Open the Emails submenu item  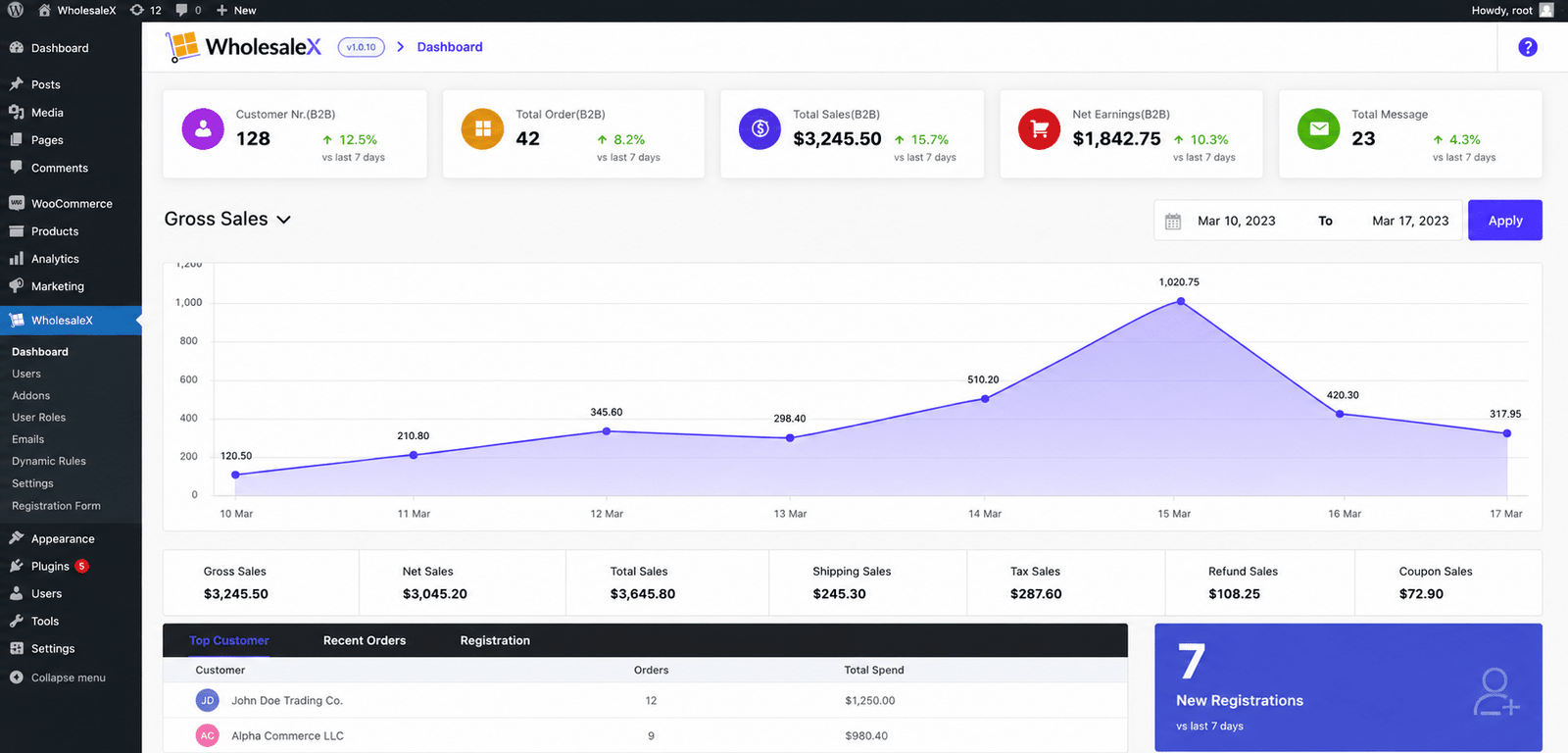click(x=27, y=439)
